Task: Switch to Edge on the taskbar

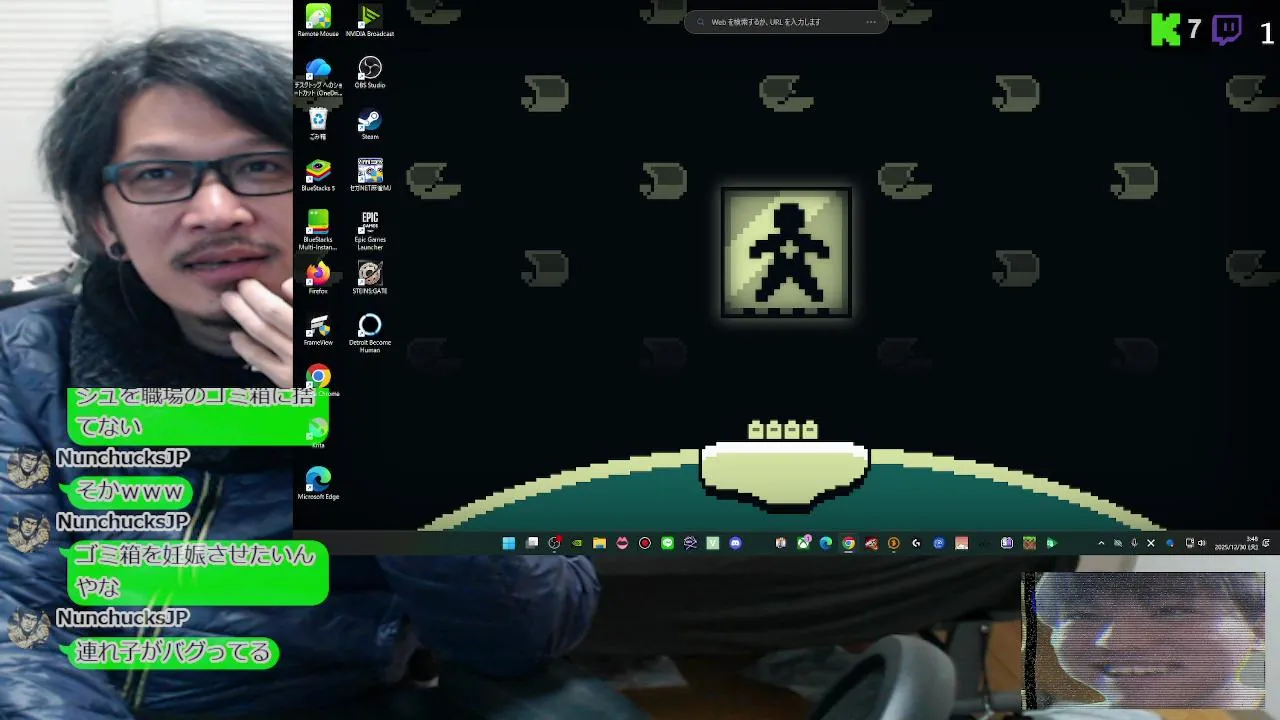Action: [x=826, y=543]
